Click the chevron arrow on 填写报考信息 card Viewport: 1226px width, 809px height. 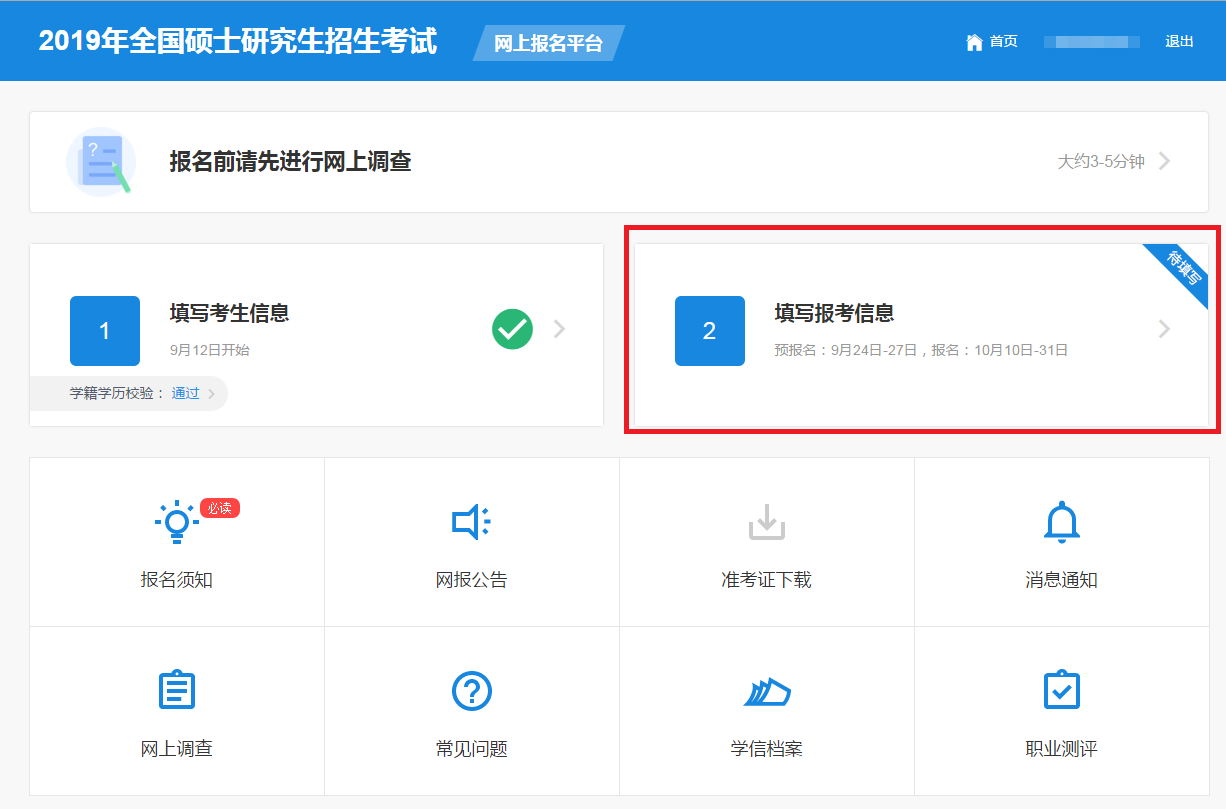1164,329
